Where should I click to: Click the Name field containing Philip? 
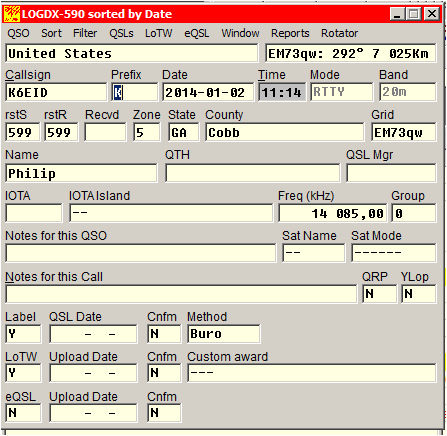tap(81, 173)
